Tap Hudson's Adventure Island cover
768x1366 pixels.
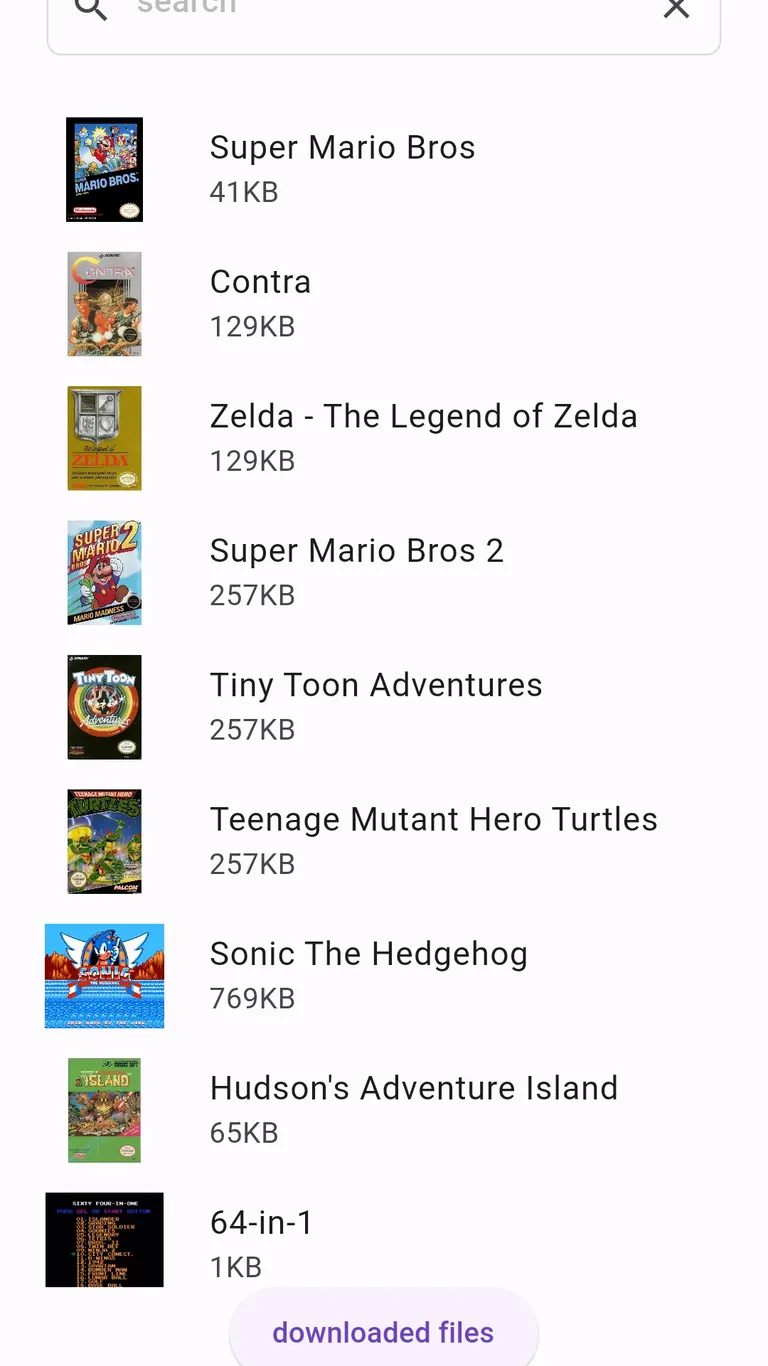tap(104, 1110)
